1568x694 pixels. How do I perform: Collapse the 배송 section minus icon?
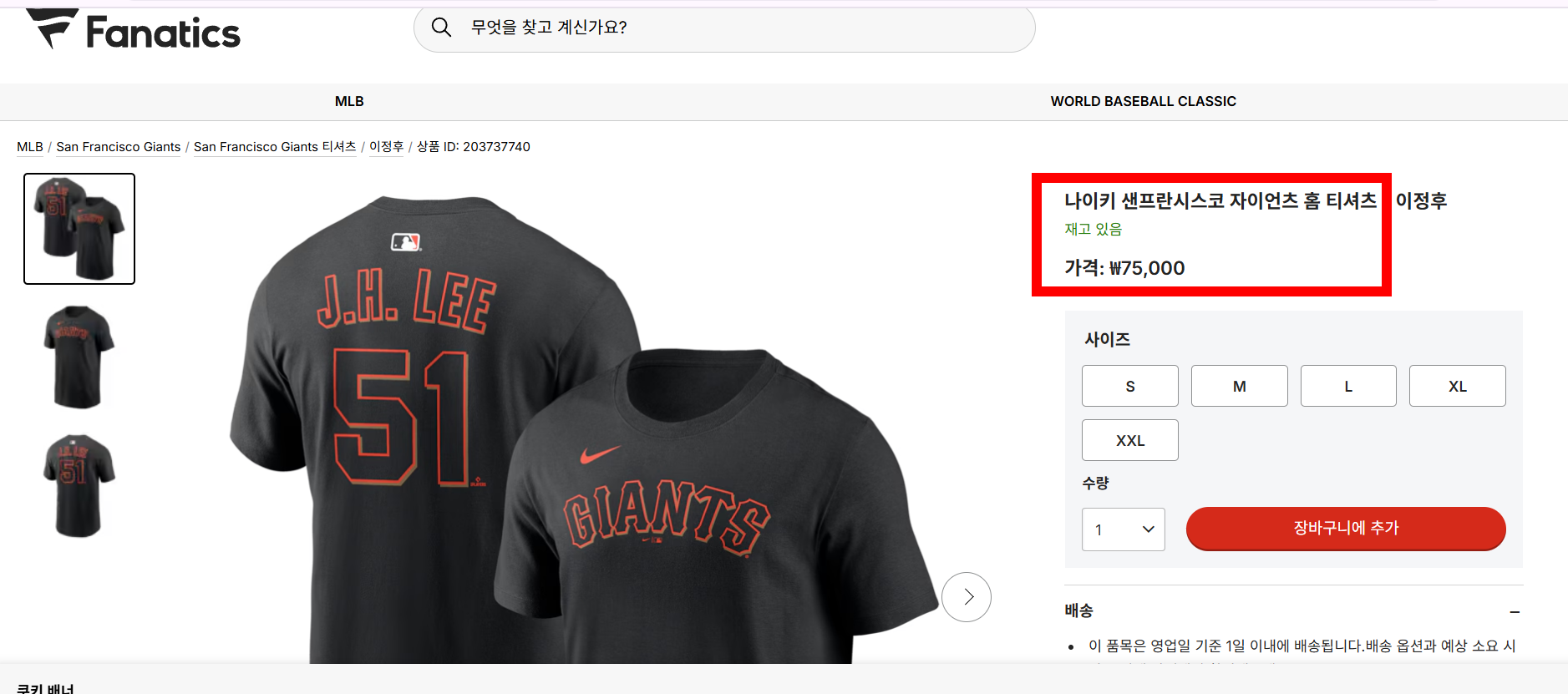1515,612
